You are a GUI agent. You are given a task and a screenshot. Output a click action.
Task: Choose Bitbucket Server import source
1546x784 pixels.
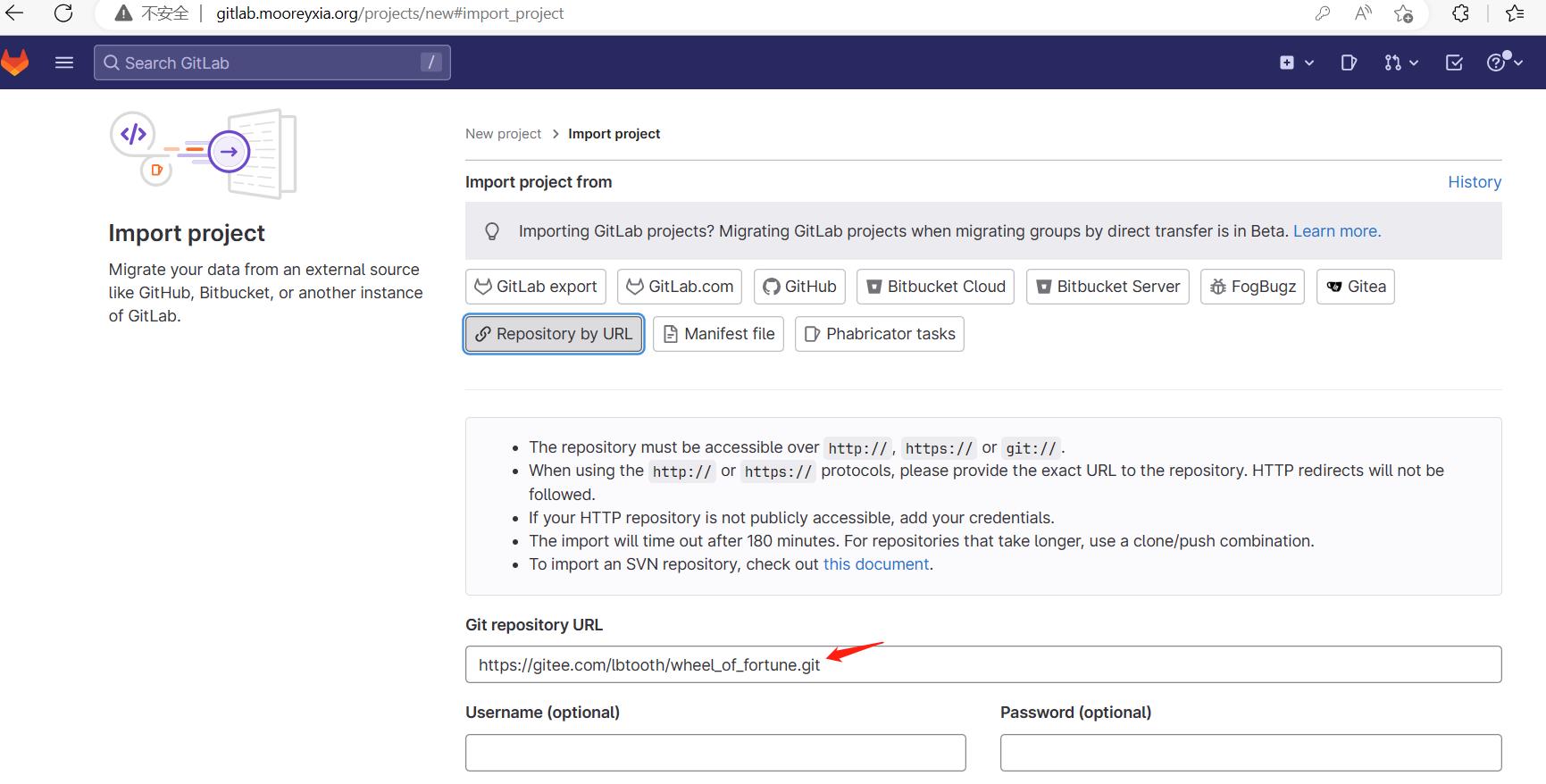[1107, 287]
